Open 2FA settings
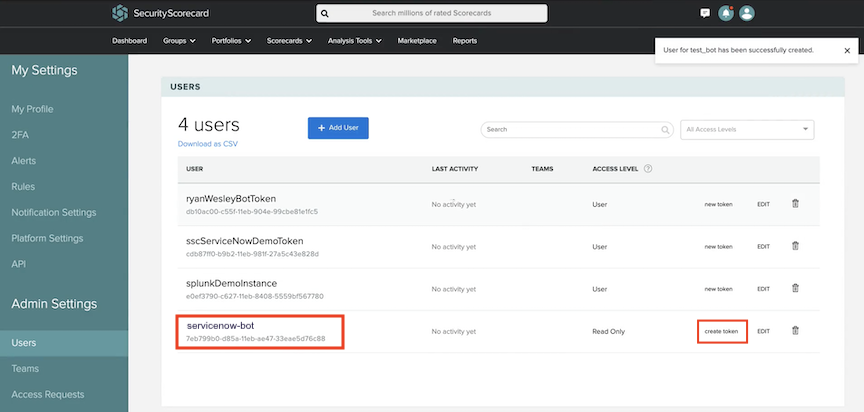This screenshot has width=864, height=412. [x=20, y=135]
